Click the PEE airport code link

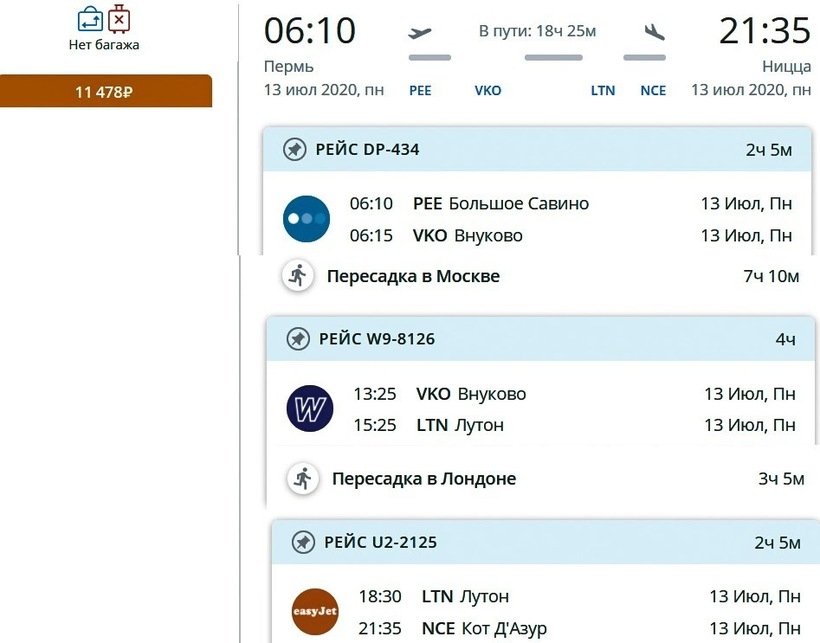pos(421,90)
